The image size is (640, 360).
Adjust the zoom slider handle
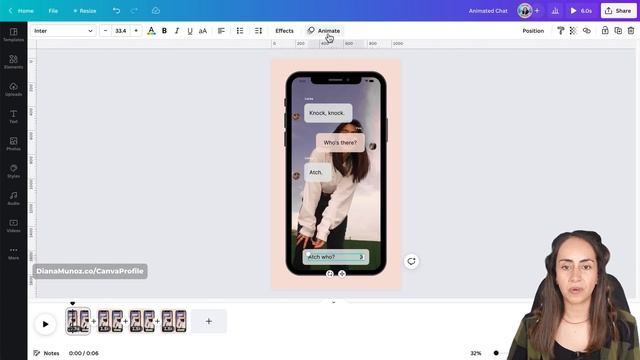[x=496, y=353]
